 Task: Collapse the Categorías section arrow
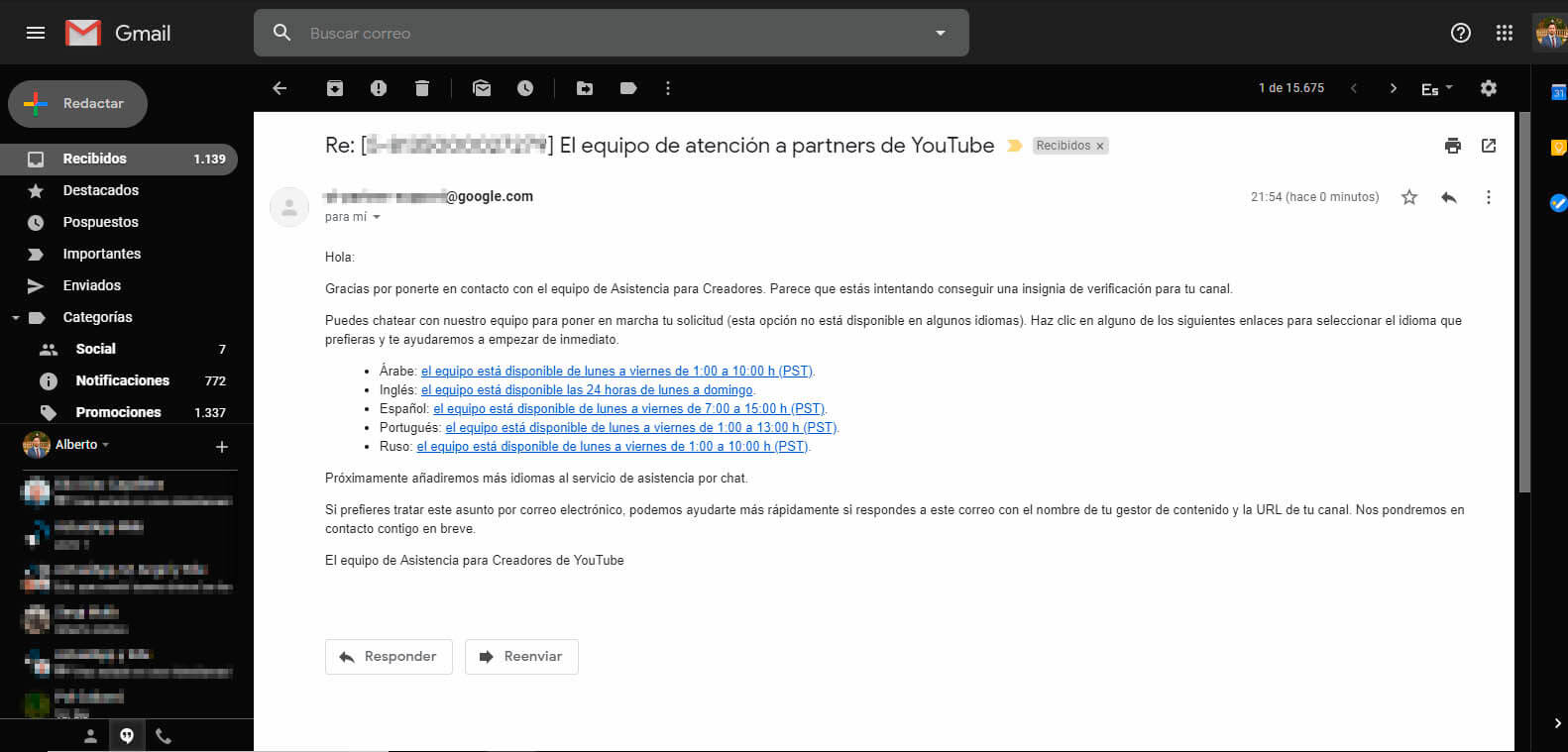tap(15, 318)
